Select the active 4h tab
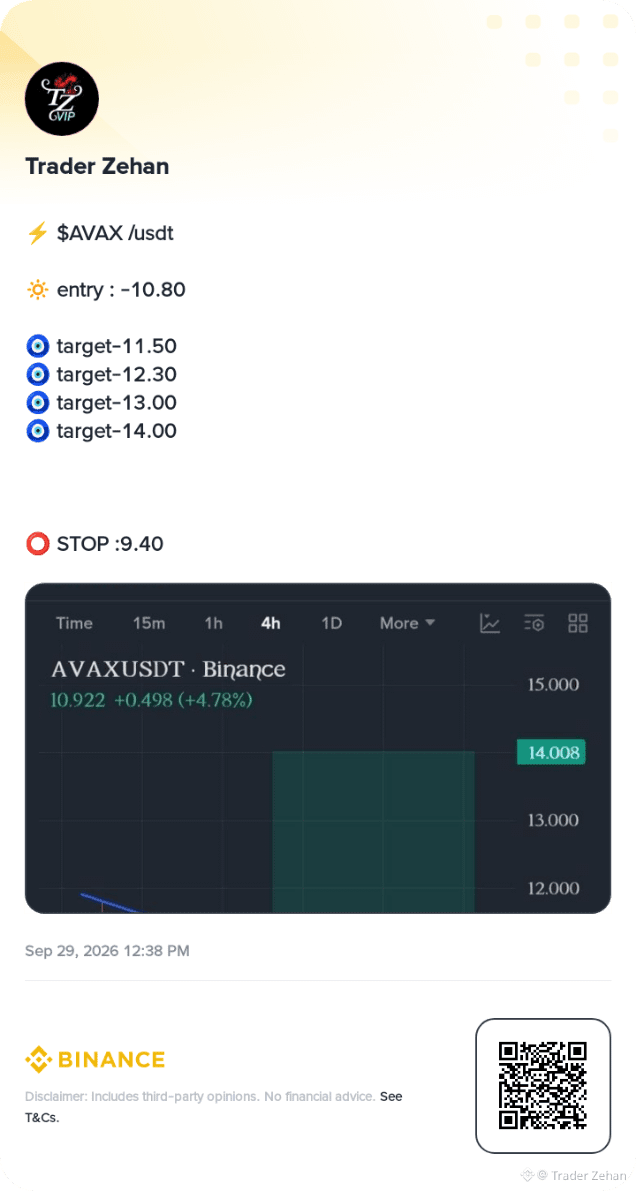The width and height of the screenshot is (636, 1191). pyautogui.click(x=271, y=624)
